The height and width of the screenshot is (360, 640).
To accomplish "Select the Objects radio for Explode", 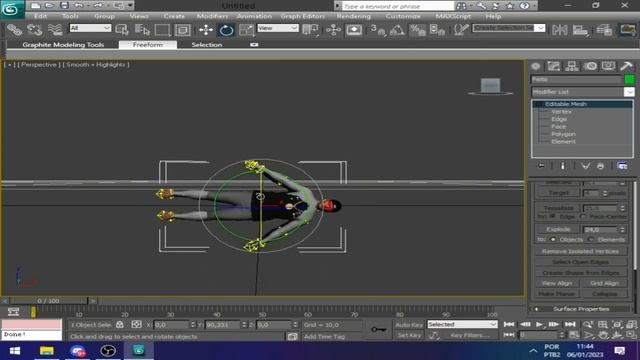I will click(553, 239).
